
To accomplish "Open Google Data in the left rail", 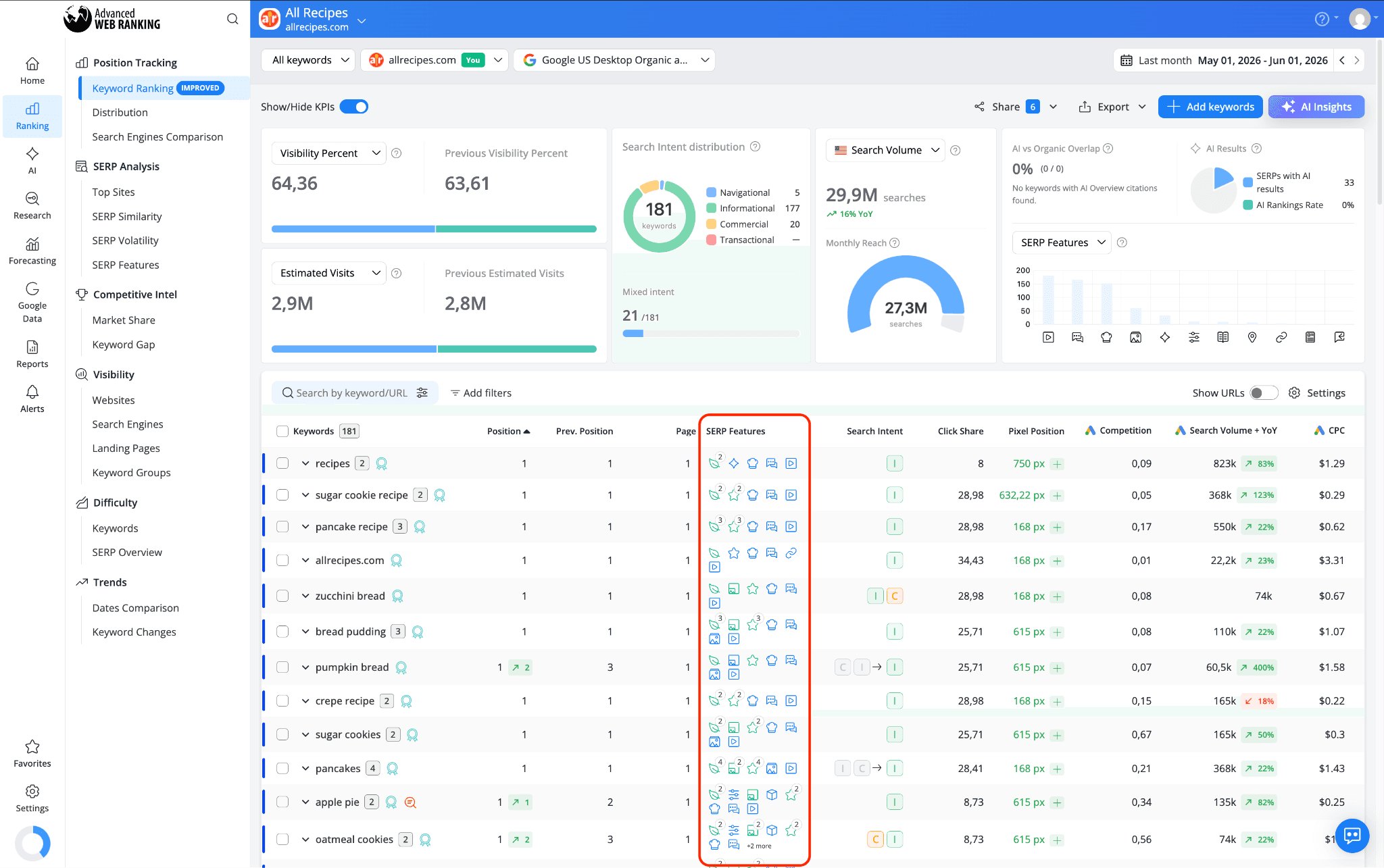I will (32, 302).
